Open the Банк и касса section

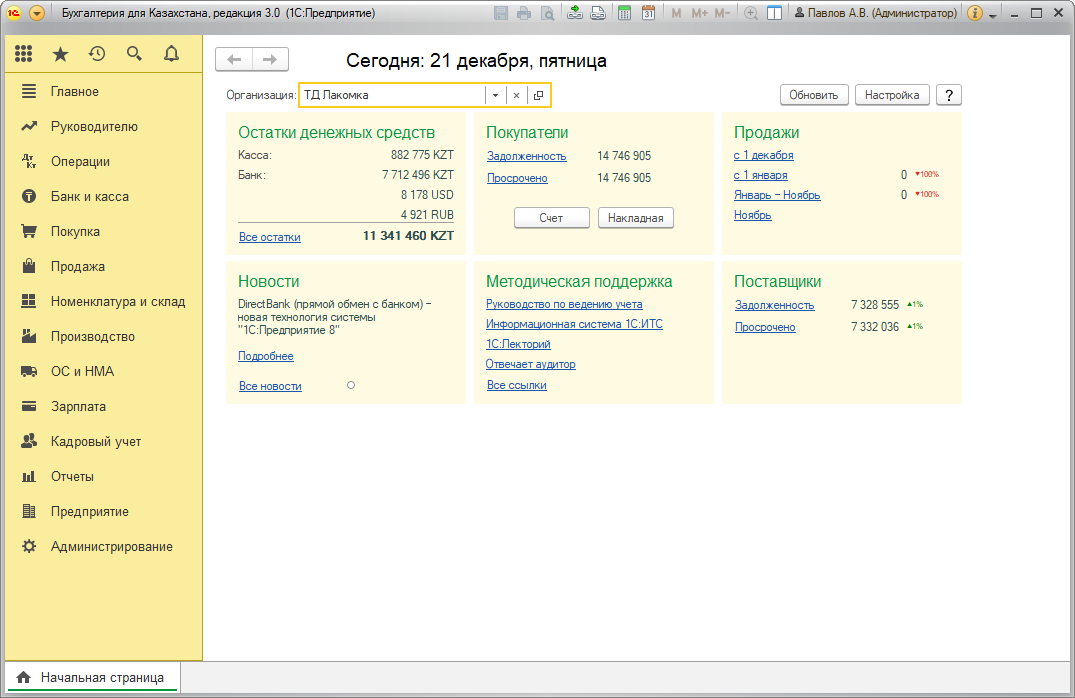point(89,197)
